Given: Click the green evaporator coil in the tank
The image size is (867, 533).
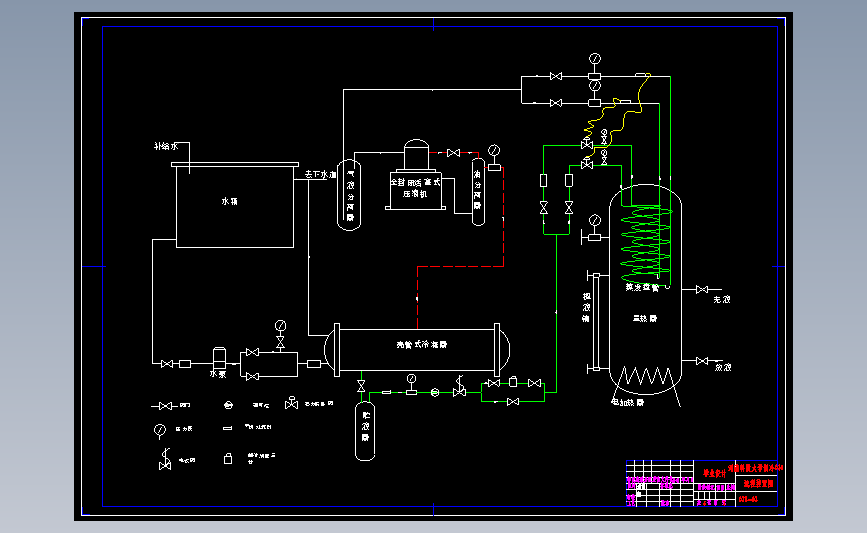Looking at the screenshot, I should pos(646,243).
